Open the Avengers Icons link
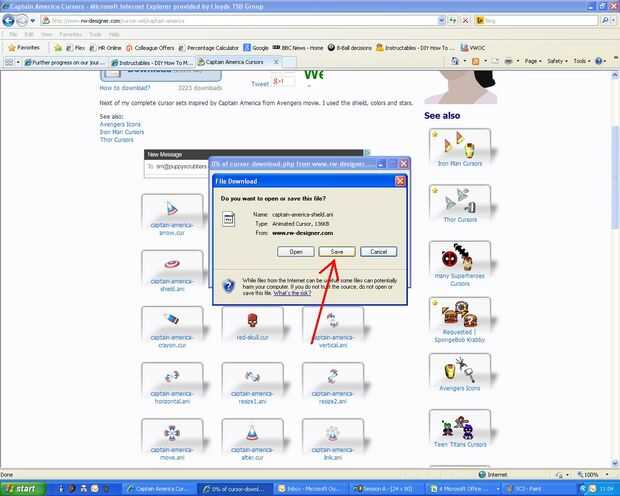Viewport: 620px width, 496px height. pyautogui.click(x=120, y=124)
